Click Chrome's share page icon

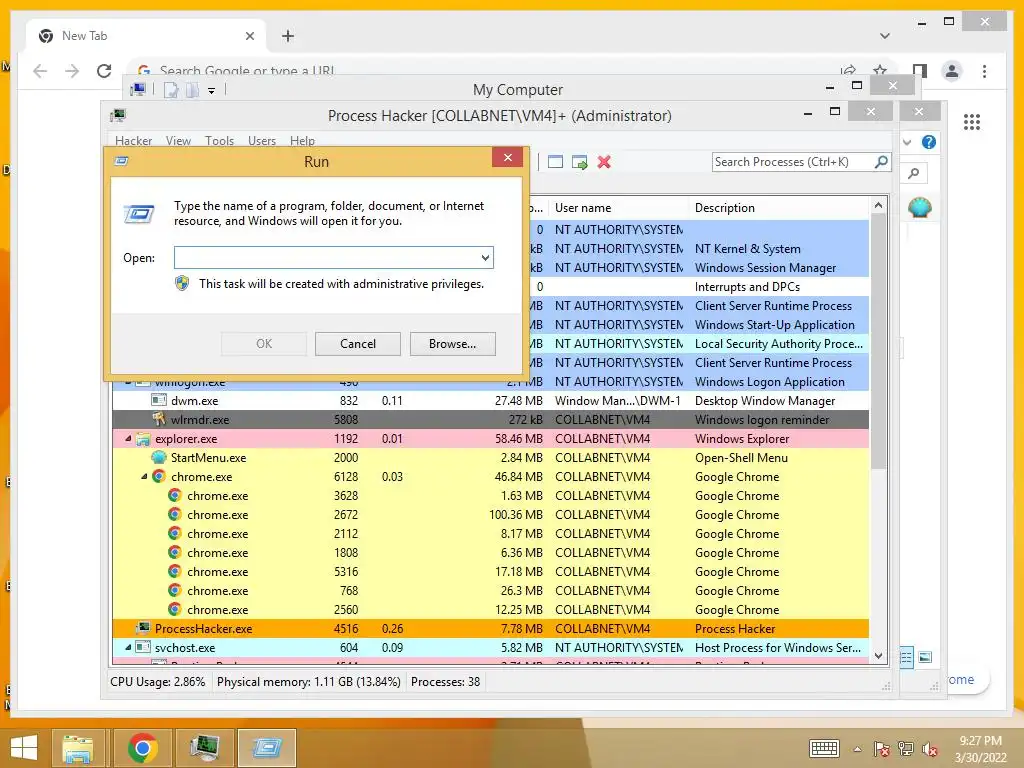[x=848, y=70]
